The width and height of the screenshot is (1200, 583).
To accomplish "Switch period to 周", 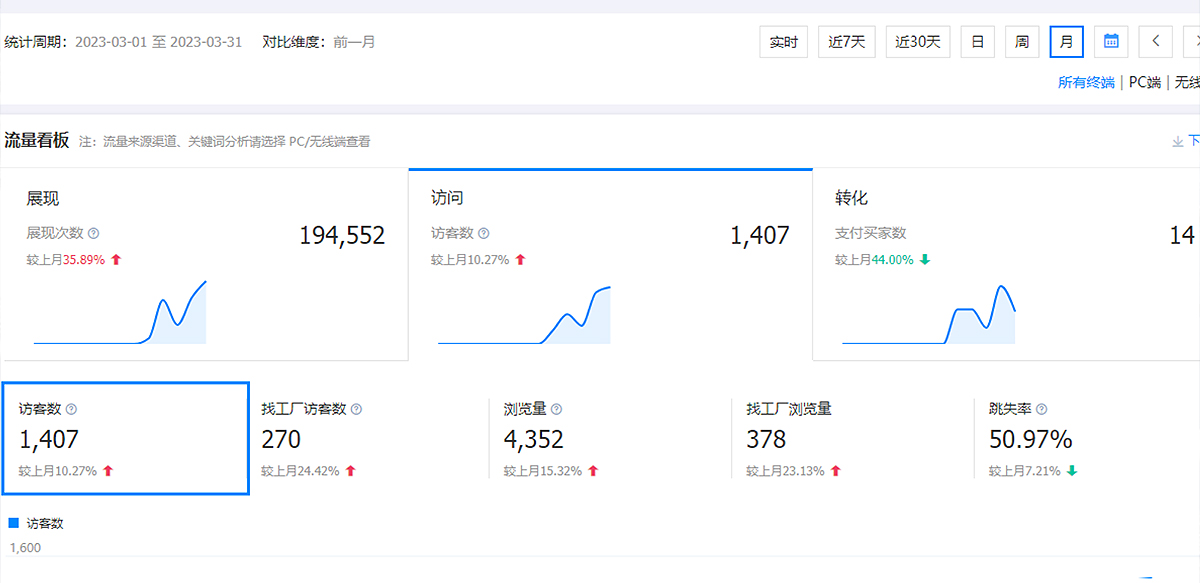I will pyautogui.click(x=1022, y=42).
